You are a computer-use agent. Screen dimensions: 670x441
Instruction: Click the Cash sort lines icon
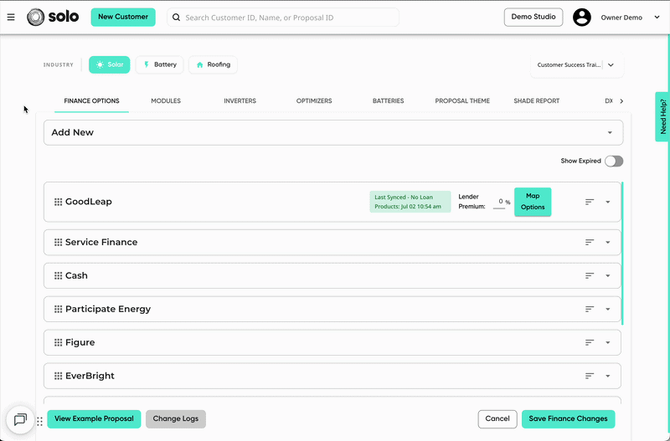[590, 276]
